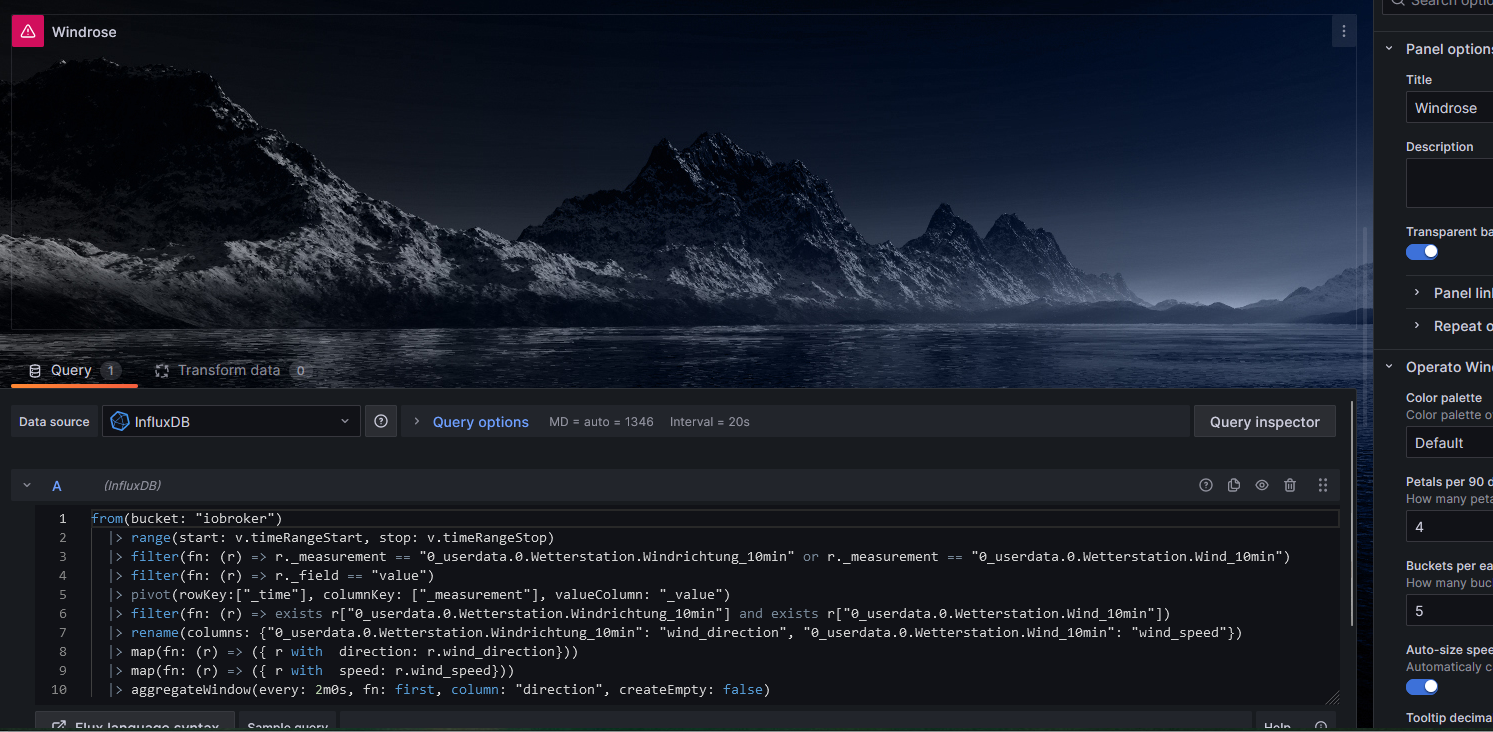Collapse the Panel options section
This screenshot has width=1493, height=732.
click(1389, 49)
